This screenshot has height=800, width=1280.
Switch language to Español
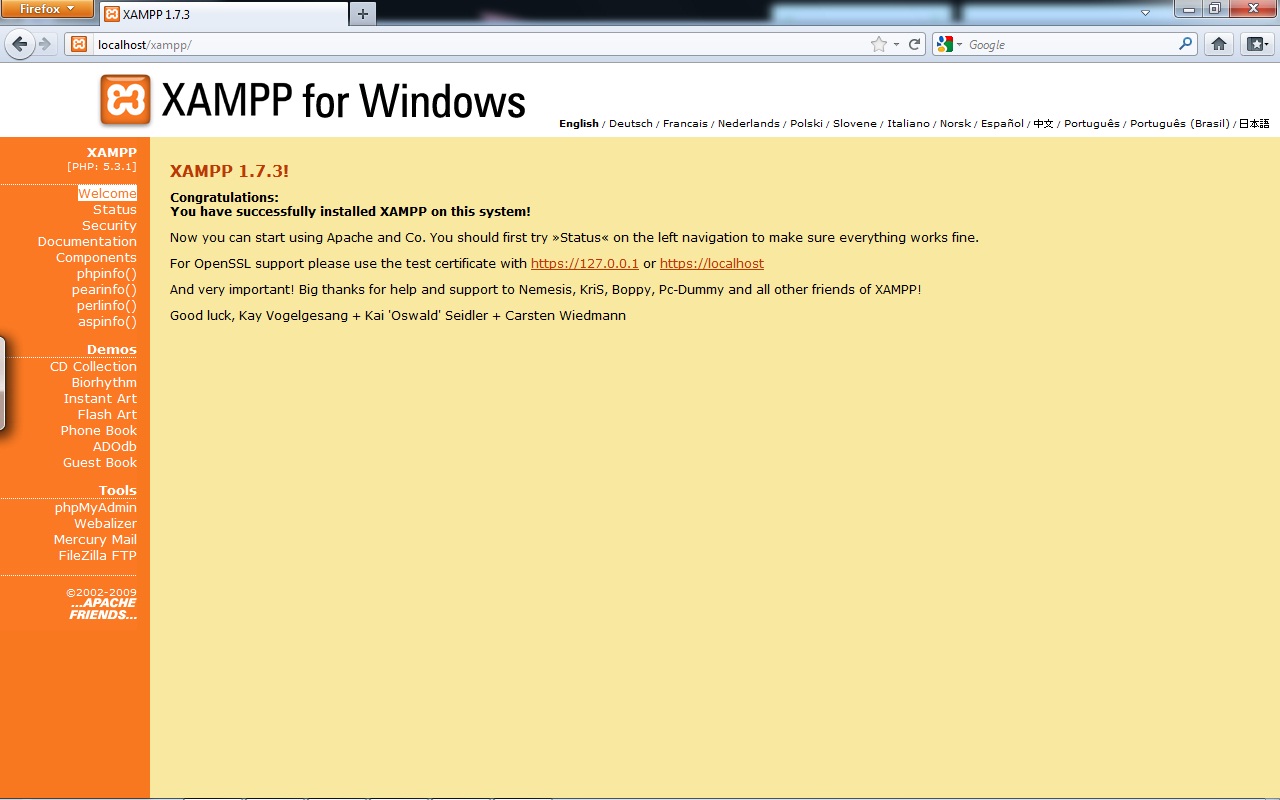click(1002, 124)
